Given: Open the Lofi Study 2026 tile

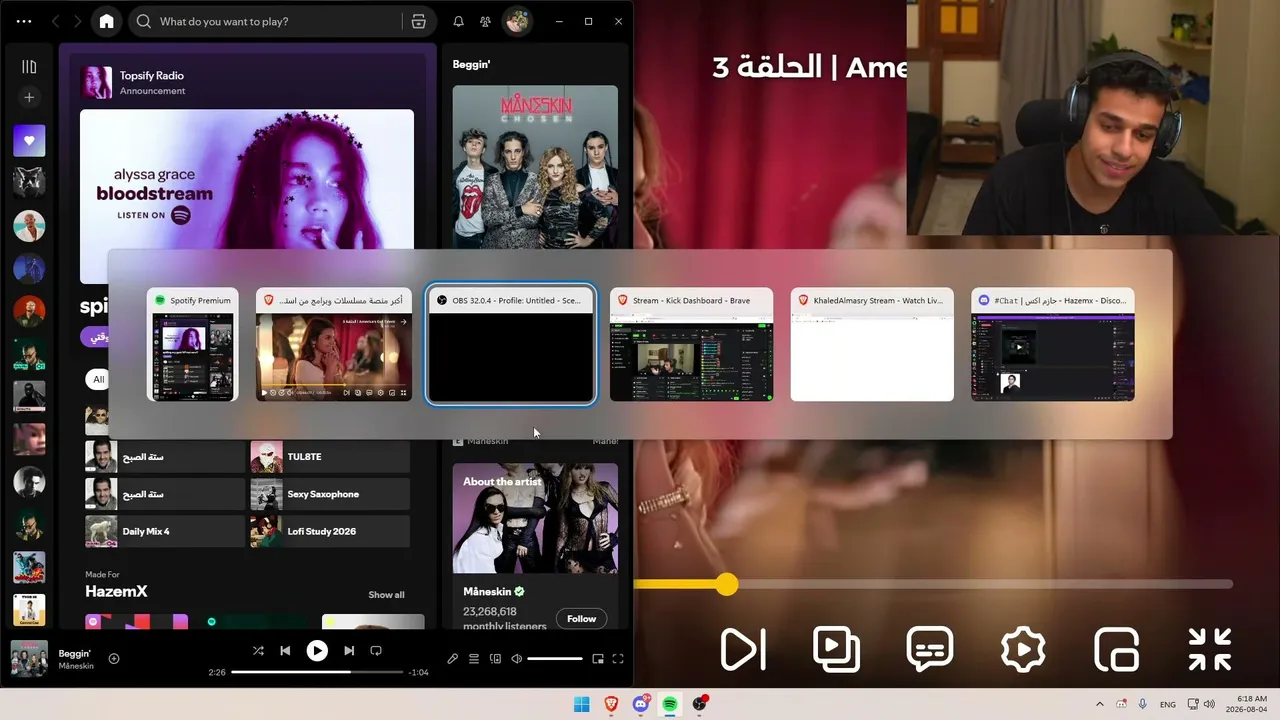Looking at the screenshot, I should coord(330,531).
